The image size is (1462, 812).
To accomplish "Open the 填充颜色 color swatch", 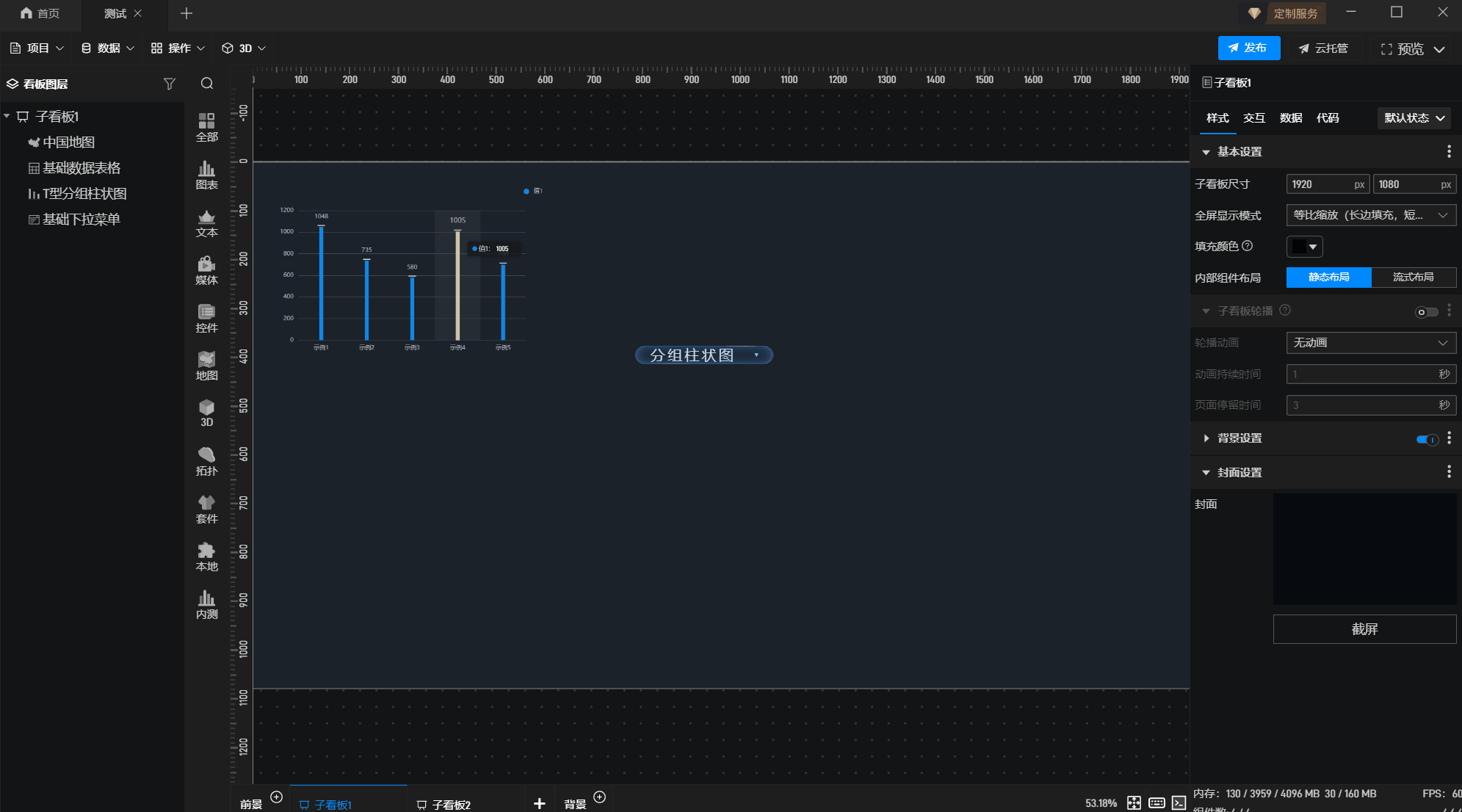I will [1304, 247].
